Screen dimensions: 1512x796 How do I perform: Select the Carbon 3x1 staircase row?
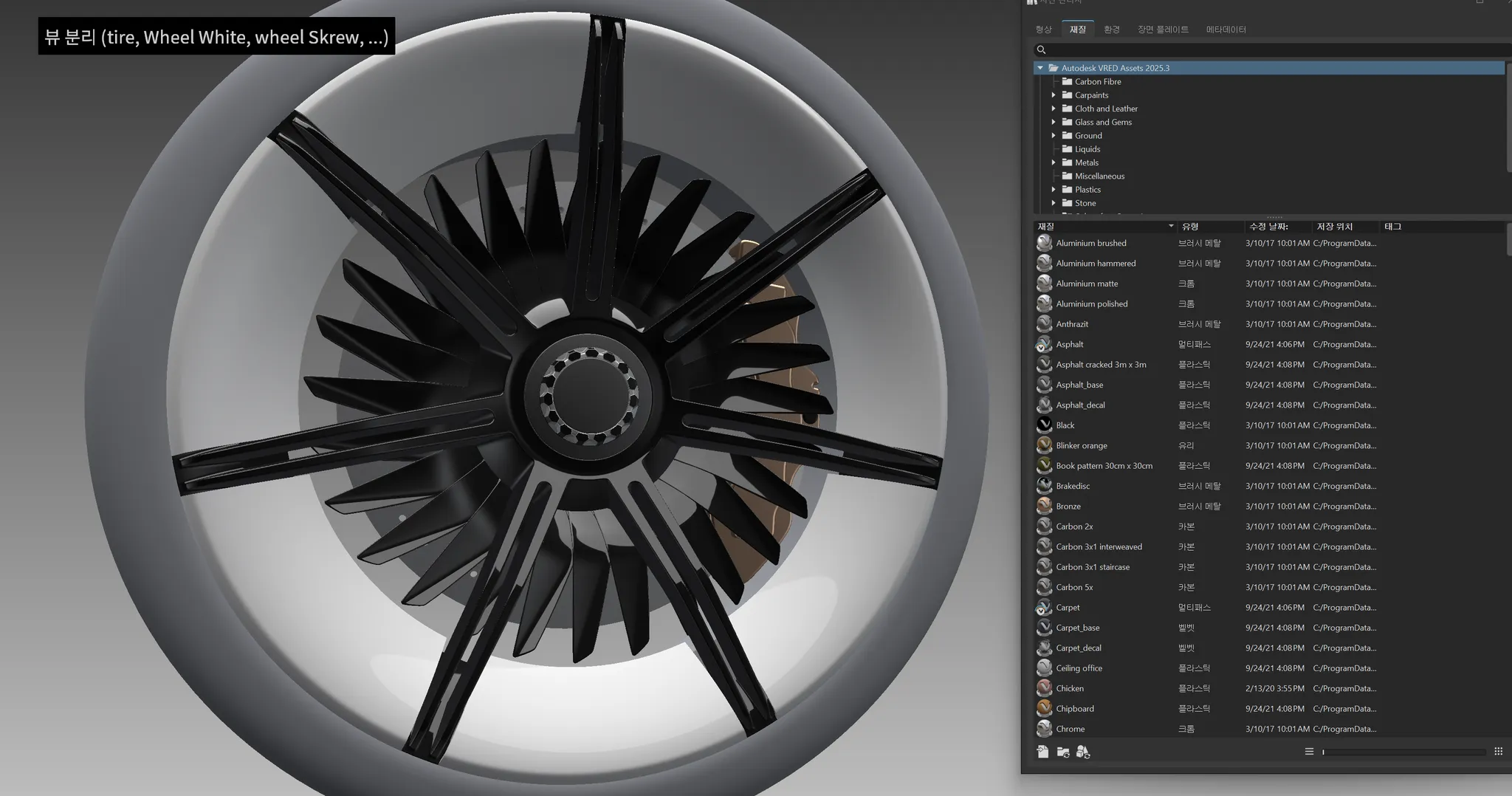pyautogui.click(x=1270, y=567)
